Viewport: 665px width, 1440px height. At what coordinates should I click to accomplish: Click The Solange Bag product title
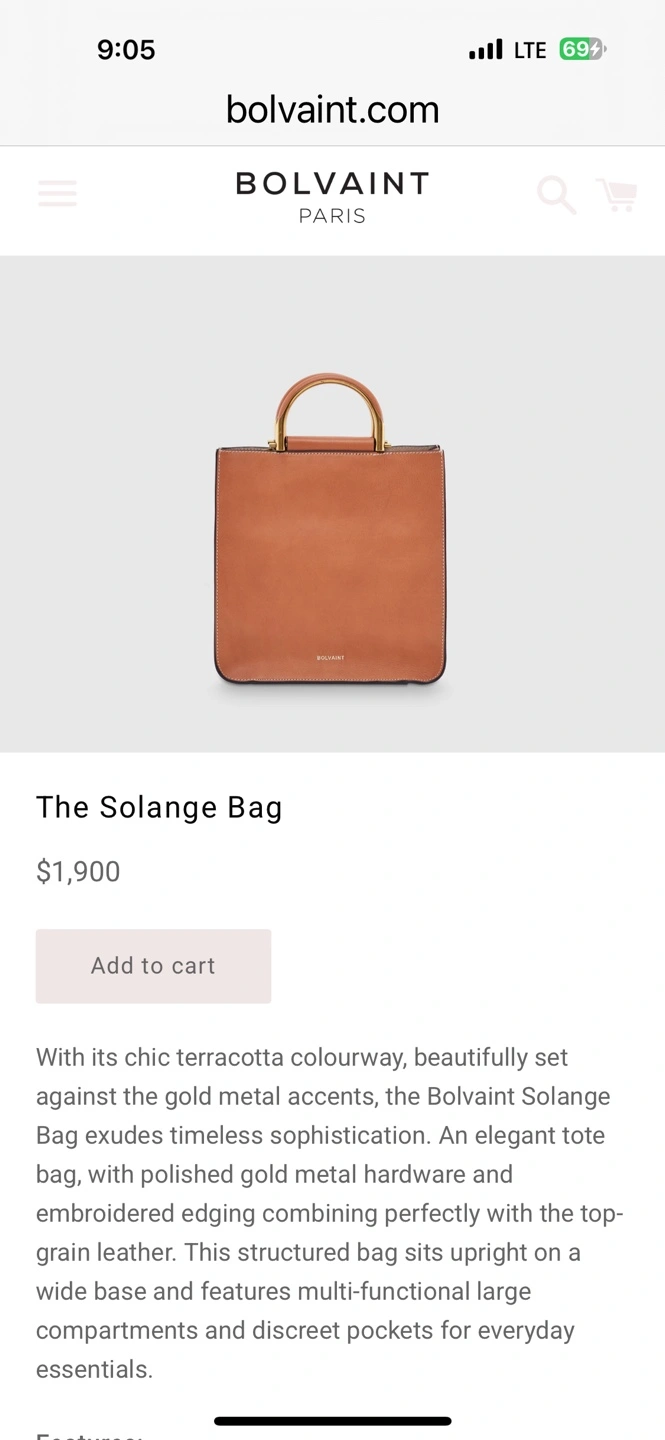[x=159, y=808]
